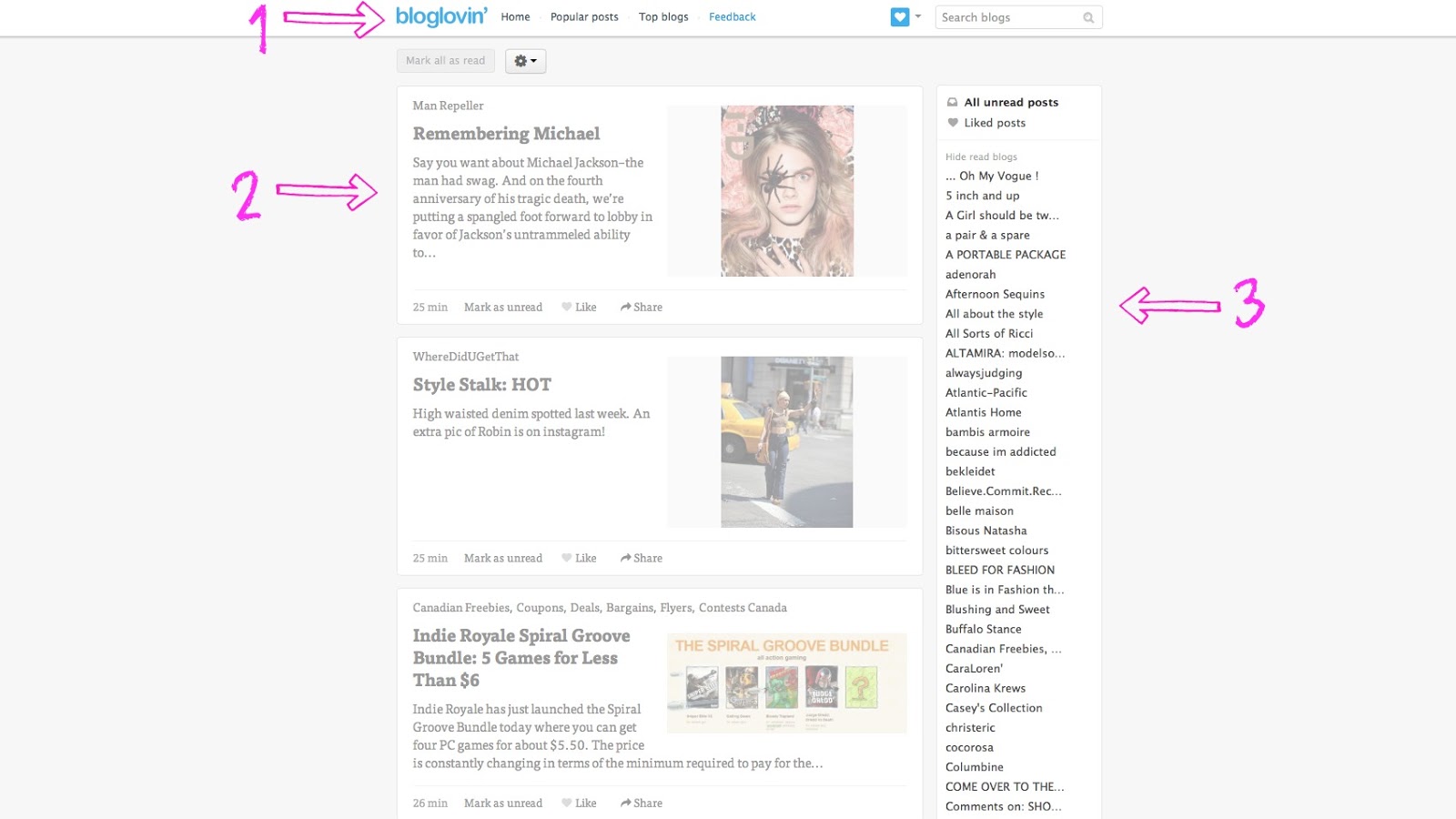Viewport: 1456px width, 819px height.
Task: Share the Indie Royale post
Action: tap(642, 804)
